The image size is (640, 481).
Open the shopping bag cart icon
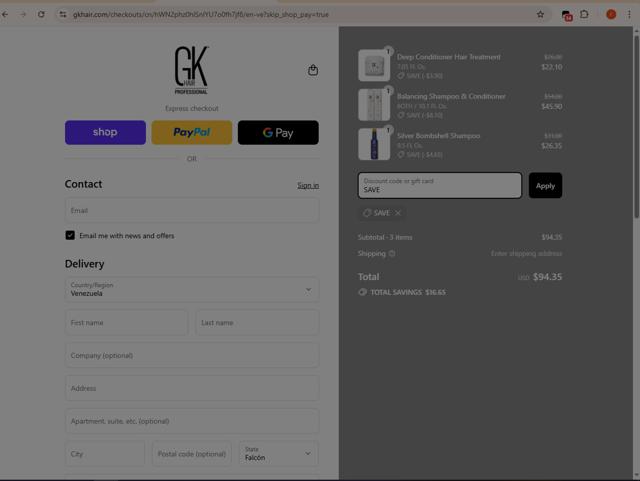tap(313, 70)
